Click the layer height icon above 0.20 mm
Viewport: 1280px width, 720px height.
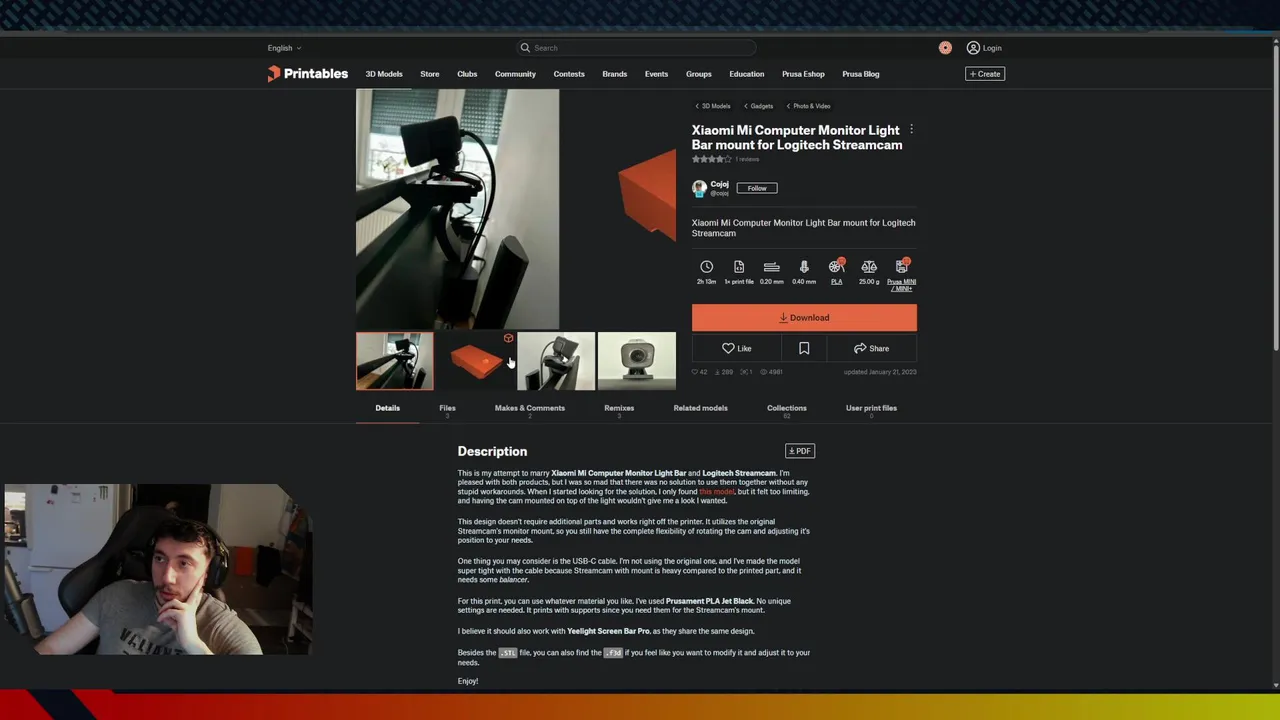tap(771, 267)
